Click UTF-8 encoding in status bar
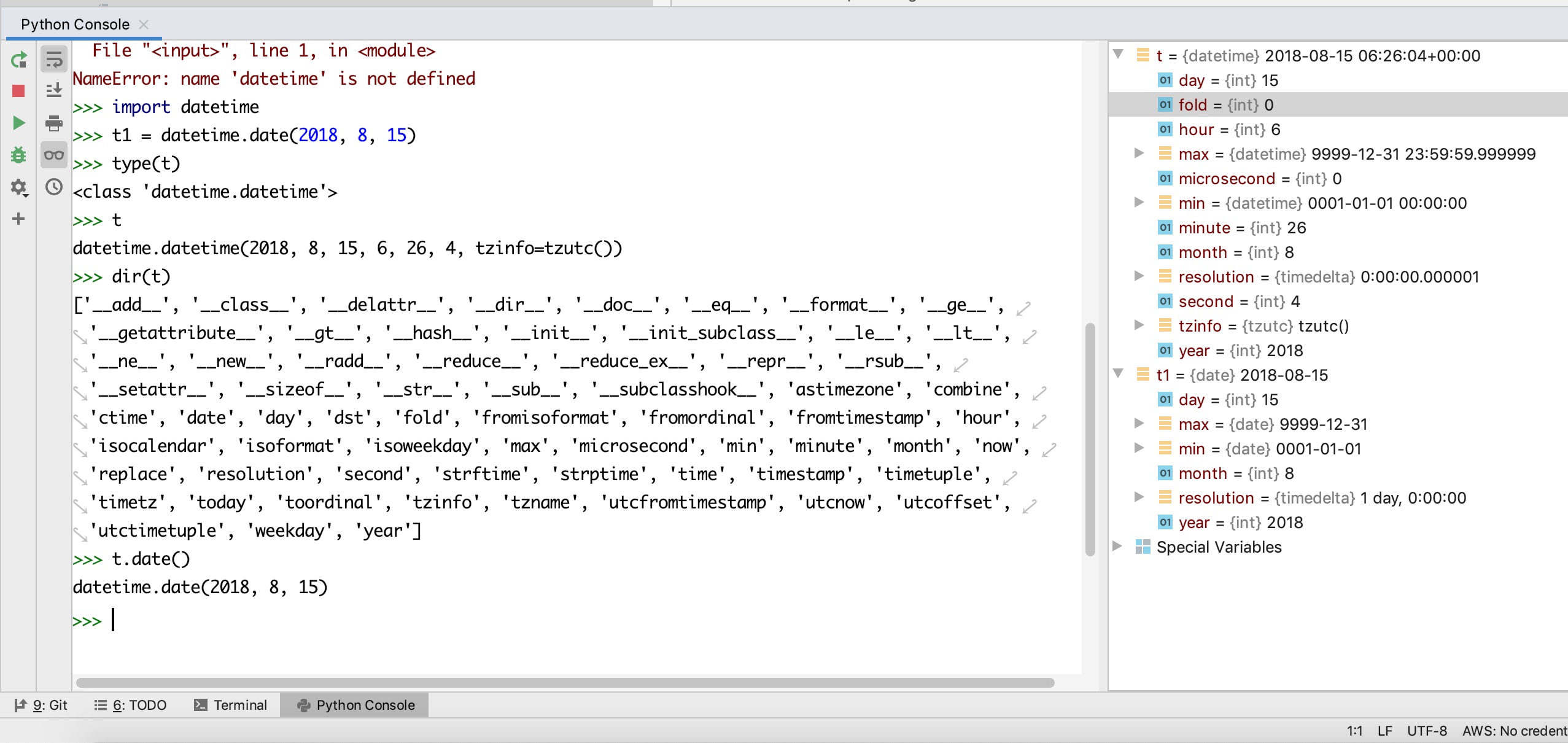The image size is (1568, 743). point(1426,731)
